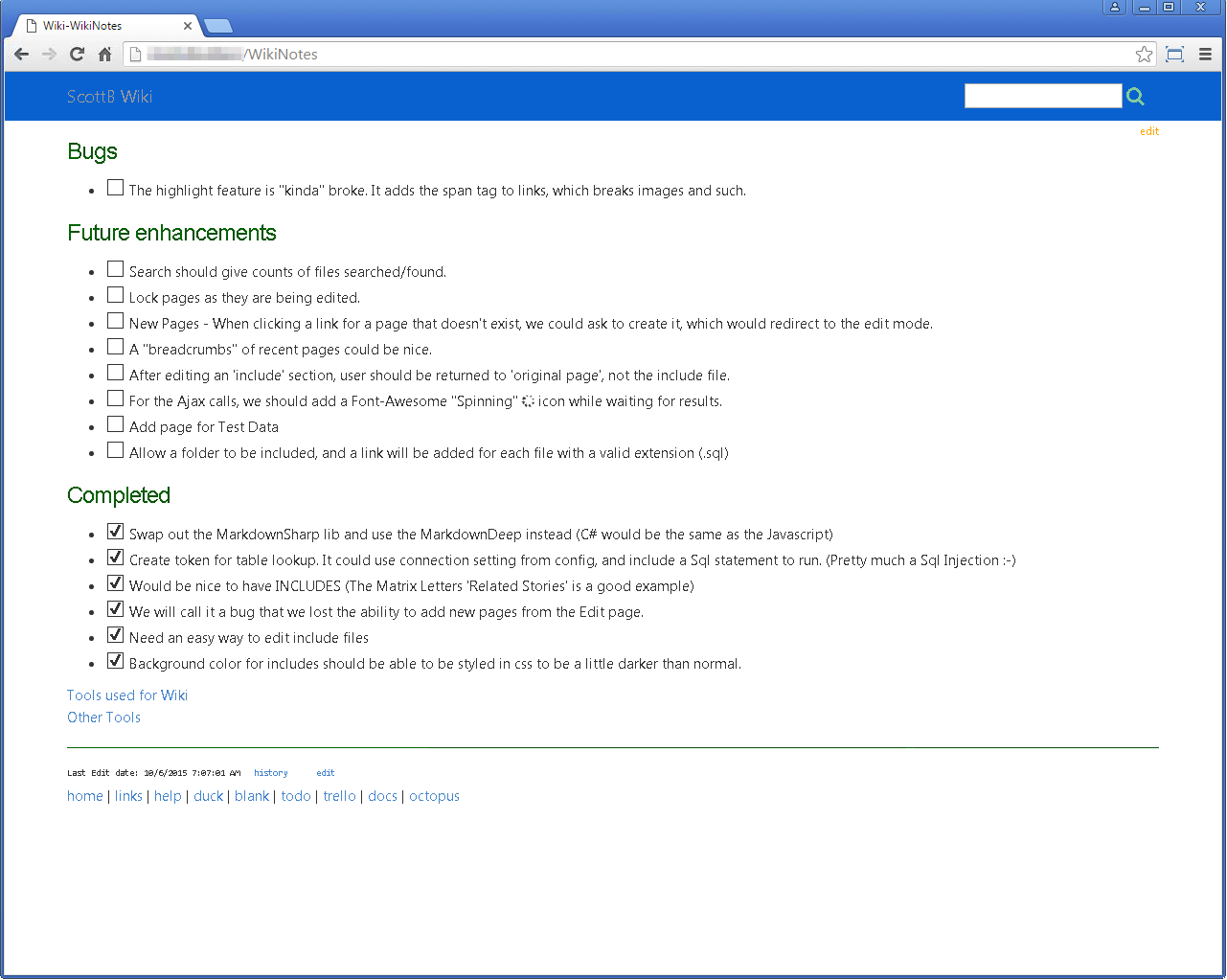Go to browser home page icon
1227x980 pixels.
pos(105,55)
